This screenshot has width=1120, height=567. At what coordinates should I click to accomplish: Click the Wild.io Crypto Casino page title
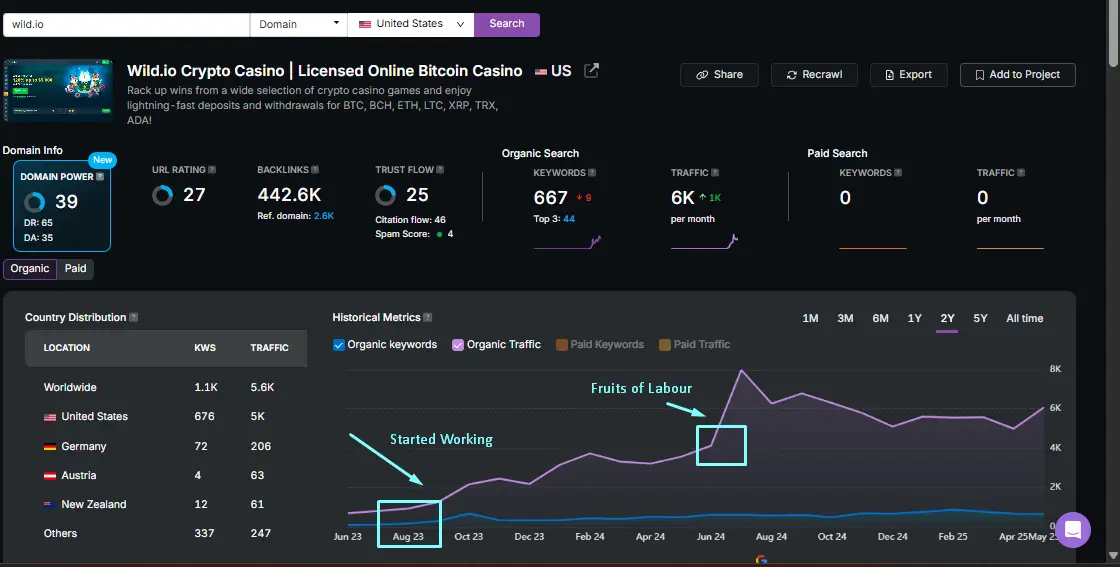[x=324, y=71]
